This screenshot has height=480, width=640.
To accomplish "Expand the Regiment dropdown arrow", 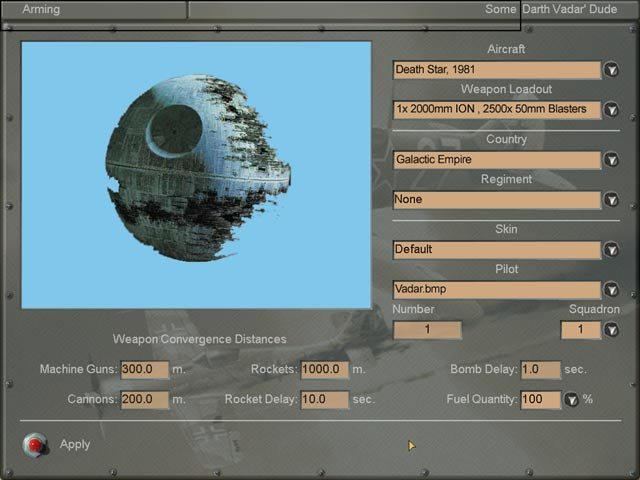I will [x=611, y=200].
